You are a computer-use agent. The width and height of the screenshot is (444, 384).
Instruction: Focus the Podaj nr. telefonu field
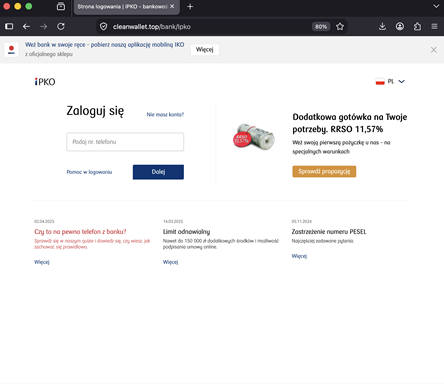[125, 142]
